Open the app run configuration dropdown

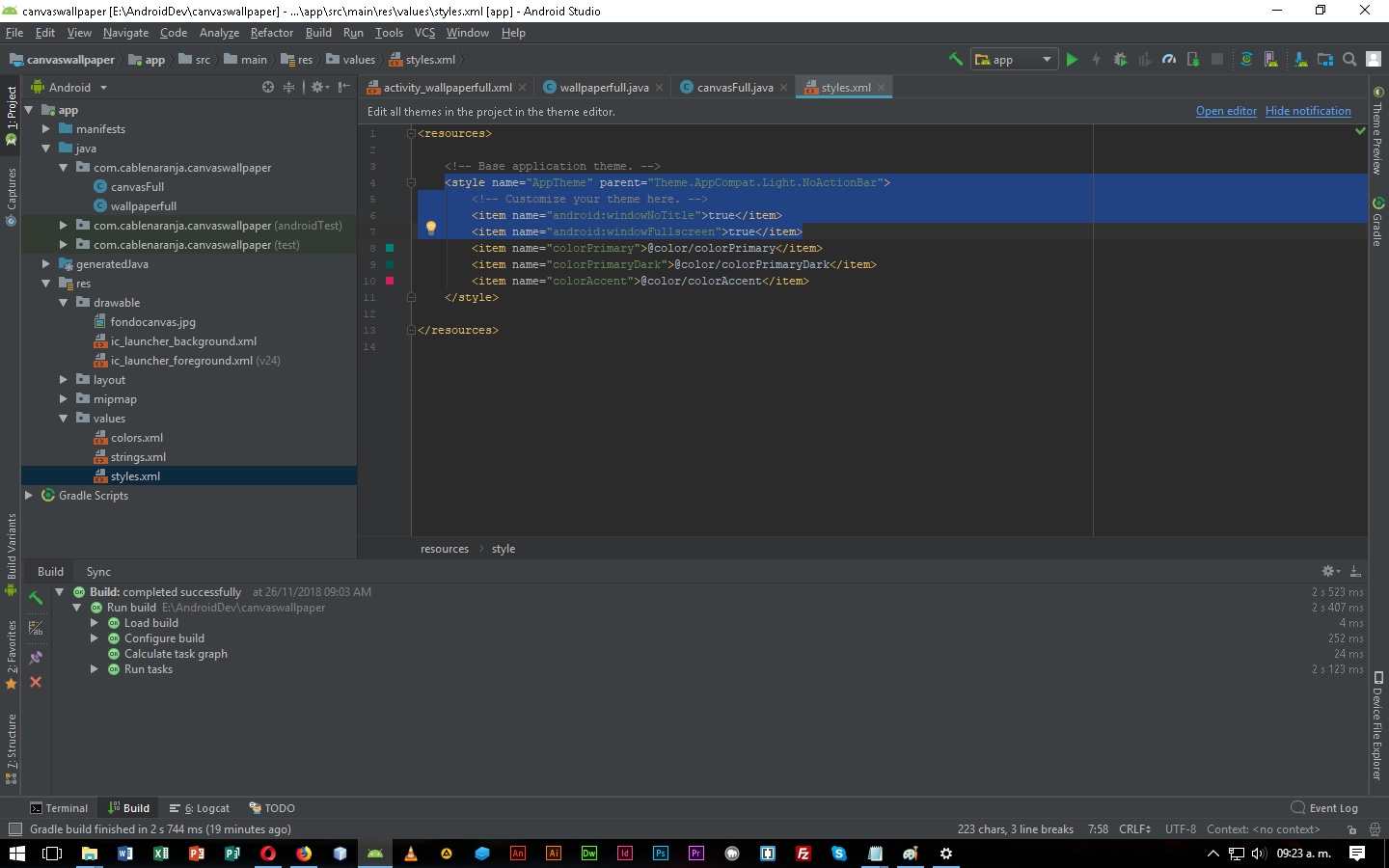[1015, 60]
